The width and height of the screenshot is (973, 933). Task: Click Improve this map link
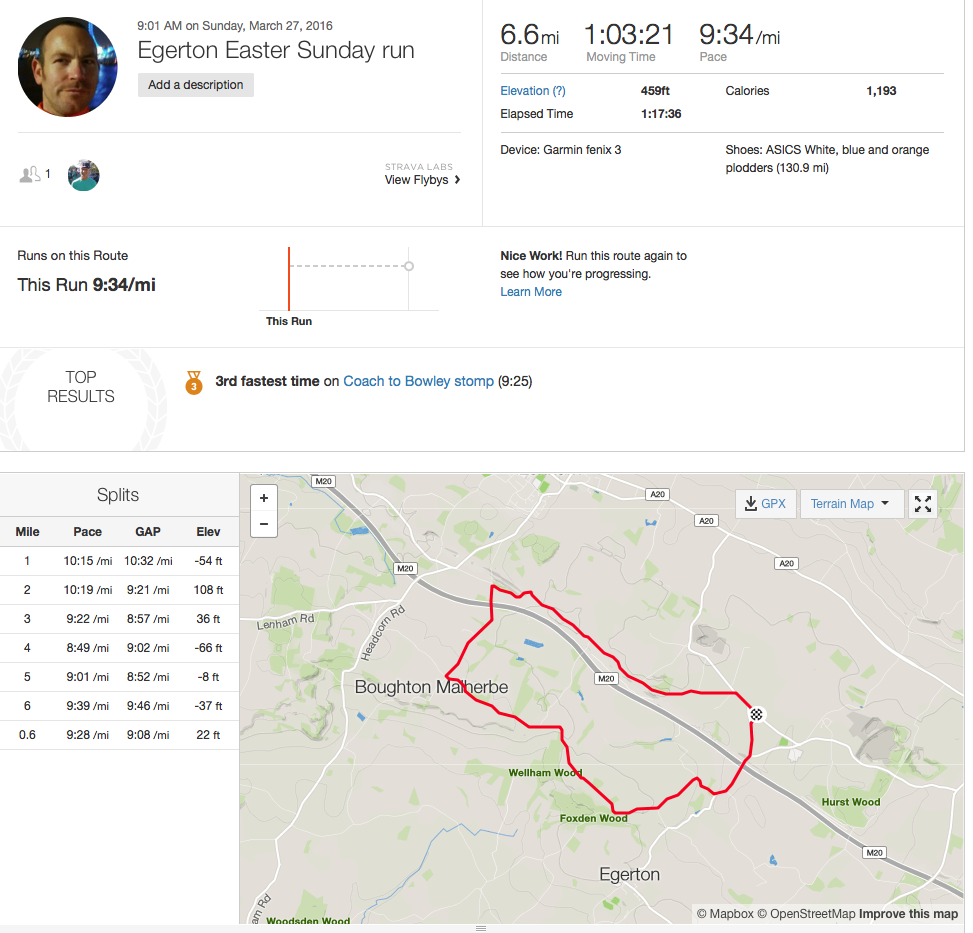coord(907,914)
